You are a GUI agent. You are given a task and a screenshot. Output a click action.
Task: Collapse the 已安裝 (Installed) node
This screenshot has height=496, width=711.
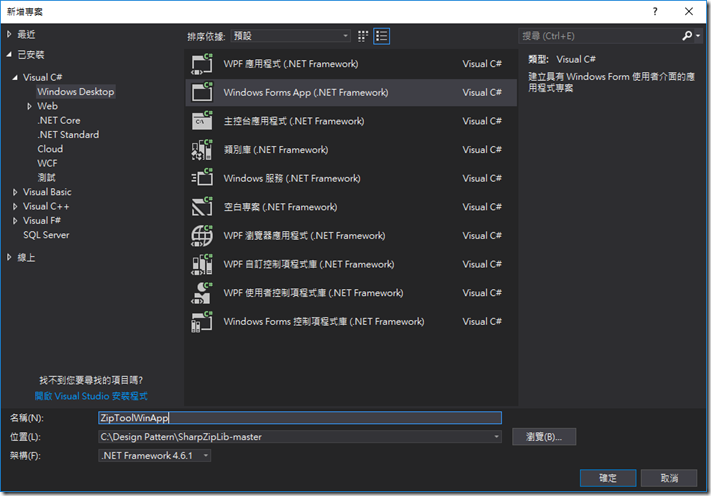pyautogui.click(x=9, y=54)
